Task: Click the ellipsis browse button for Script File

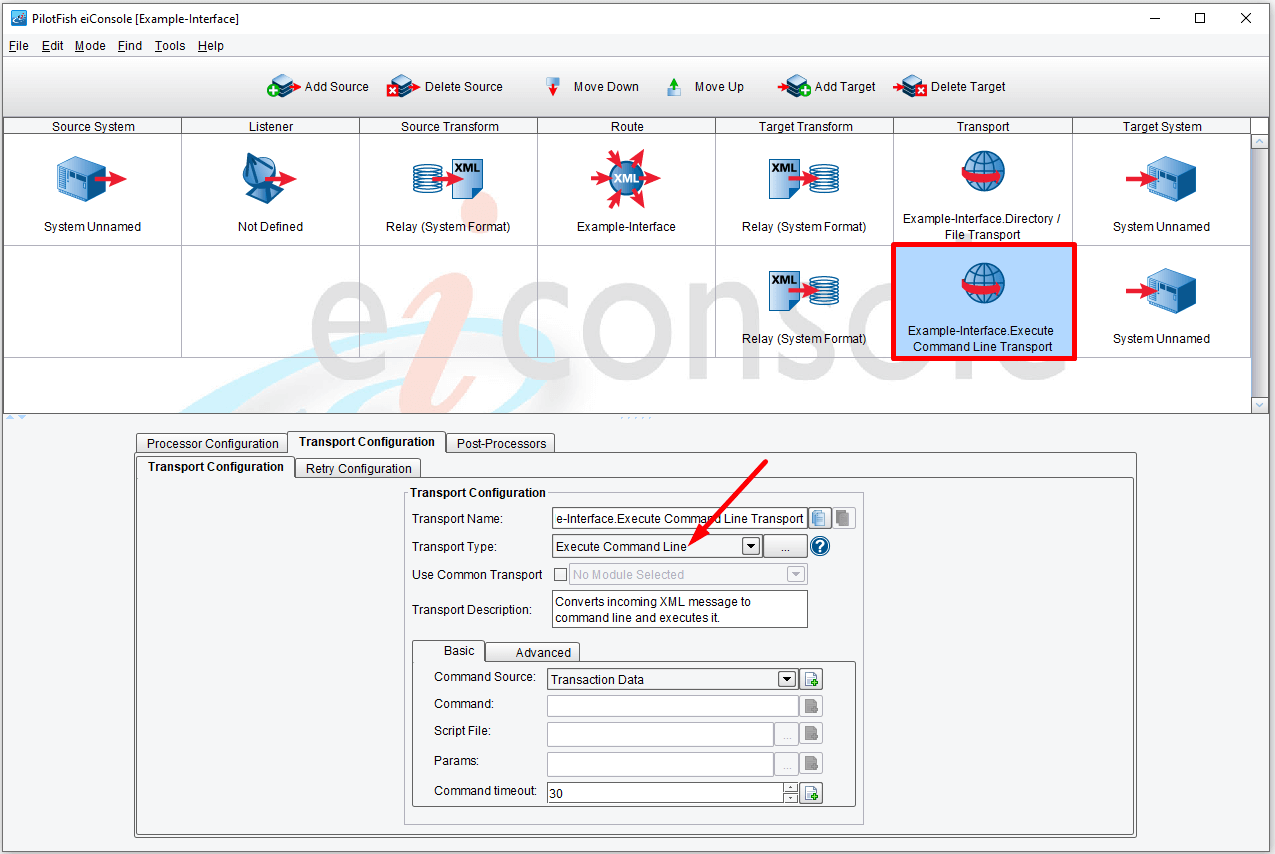Action: click(x=787, y=734)
